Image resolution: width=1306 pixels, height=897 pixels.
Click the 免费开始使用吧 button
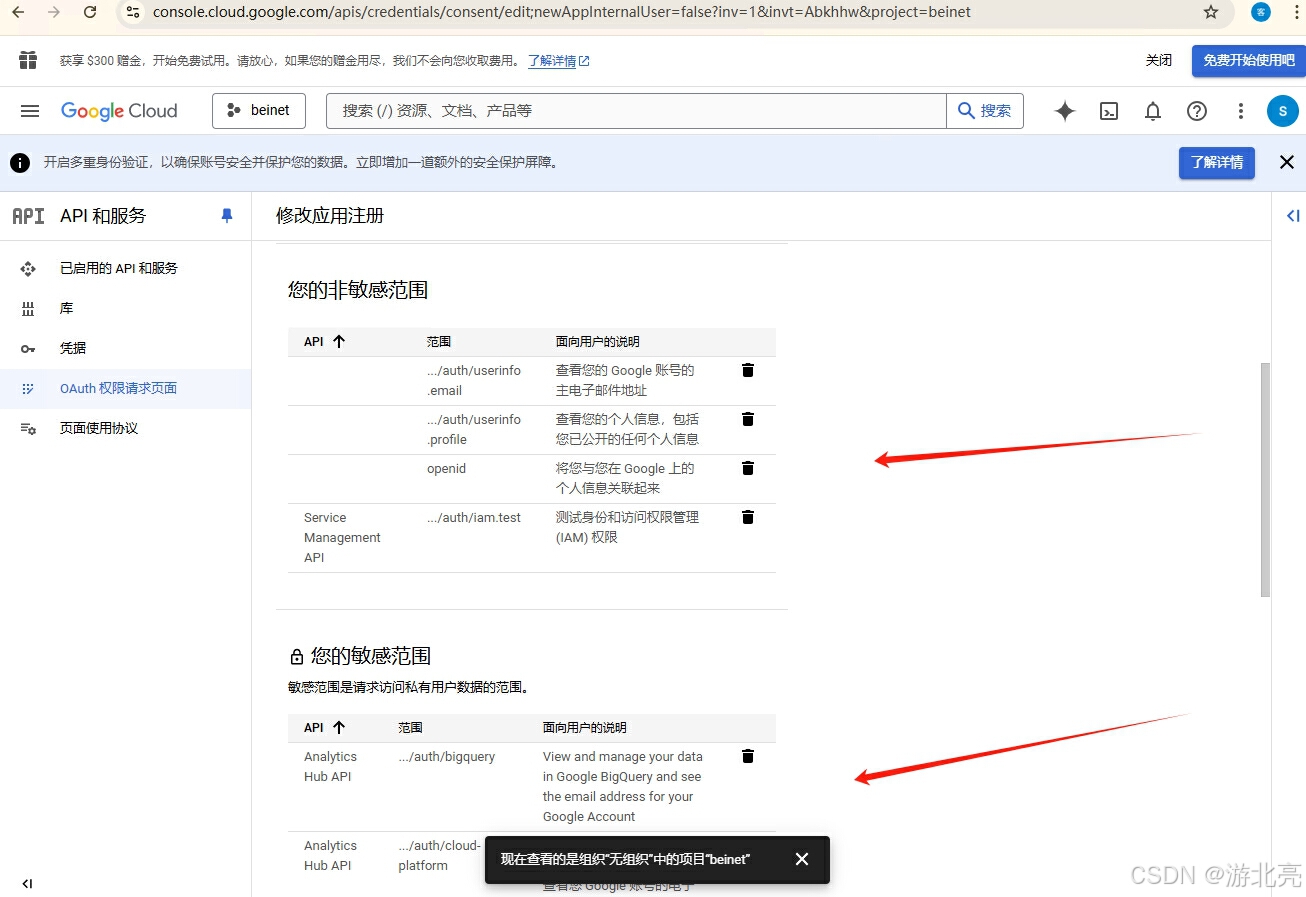[1248, 60]
